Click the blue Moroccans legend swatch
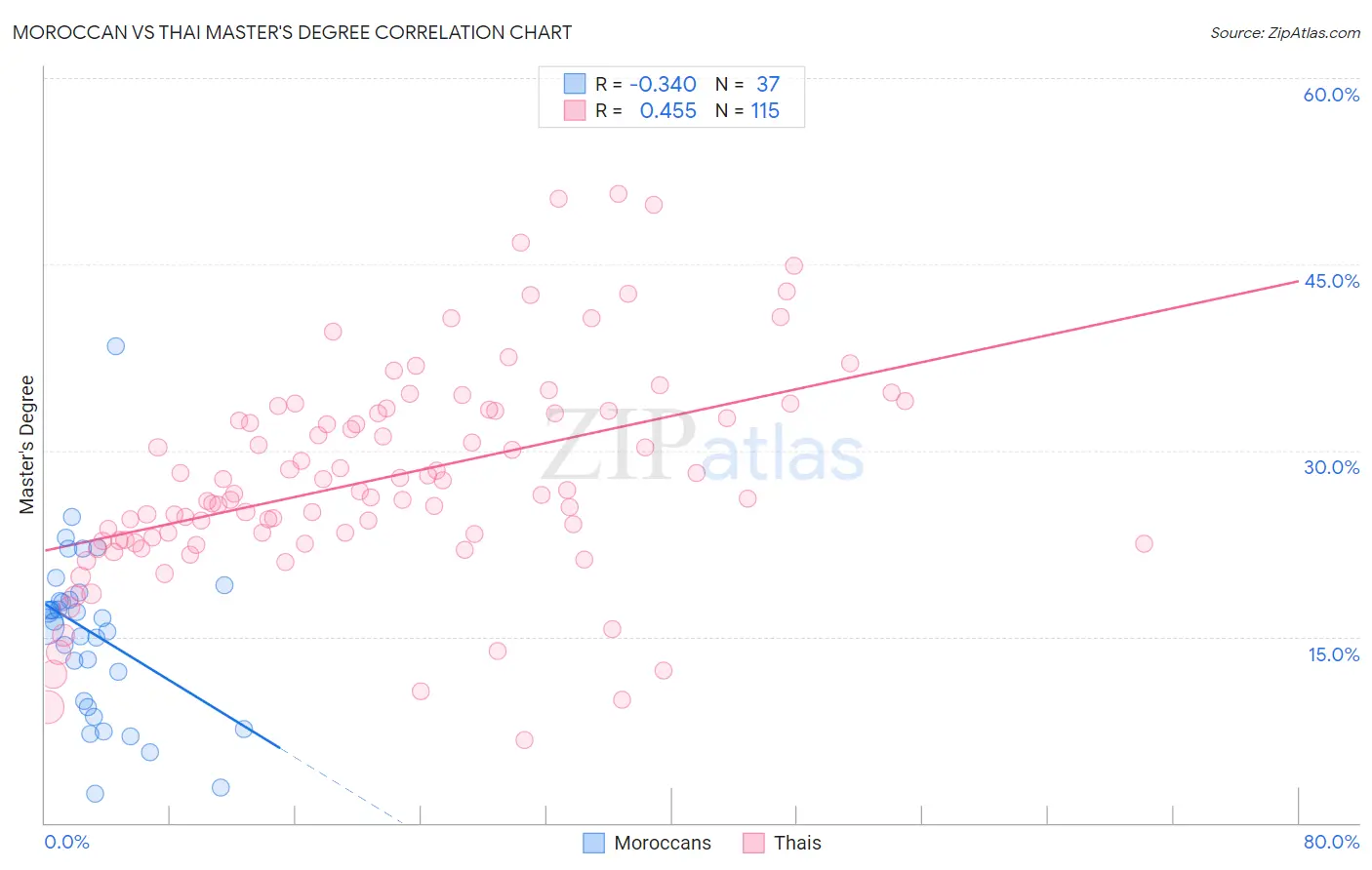This screenshot has height=870, width=1372. pos(593,843)
